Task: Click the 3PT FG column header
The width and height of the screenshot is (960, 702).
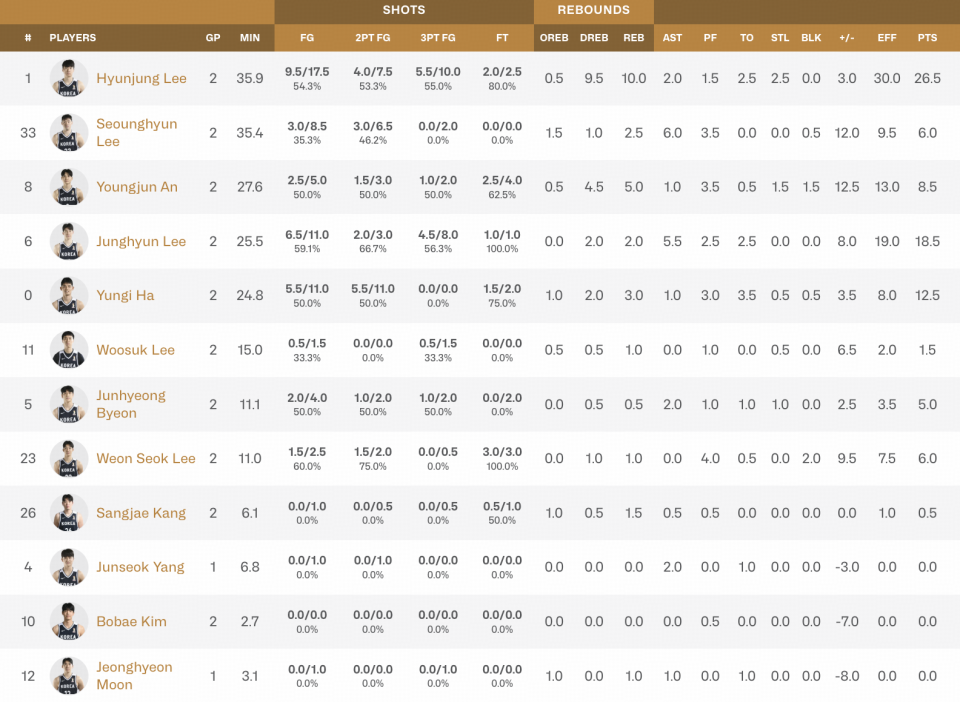Action: click(438, 38)
